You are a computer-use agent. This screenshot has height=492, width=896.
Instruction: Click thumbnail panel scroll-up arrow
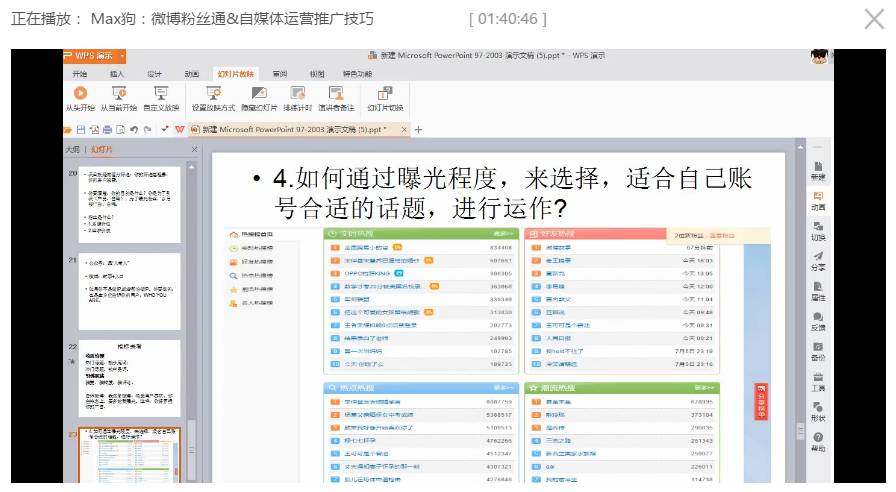(x=191, y=167)
